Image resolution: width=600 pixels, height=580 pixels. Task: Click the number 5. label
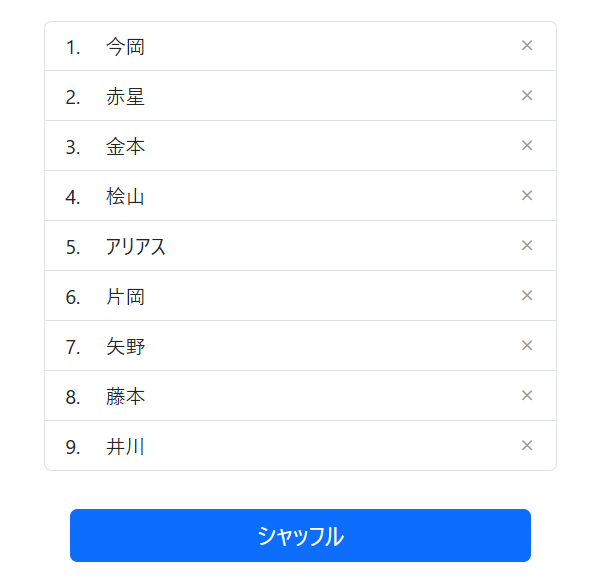pos(73,247)
